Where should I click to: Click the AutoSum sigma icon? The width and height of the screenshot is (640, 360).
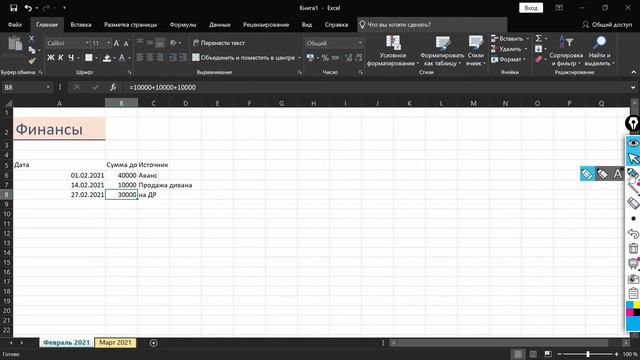(538, 38)
